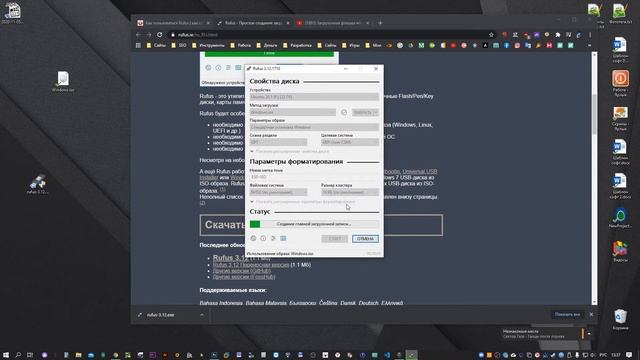Open Rufus About info icon
640x360 pixels.
[x=263, y=238]
